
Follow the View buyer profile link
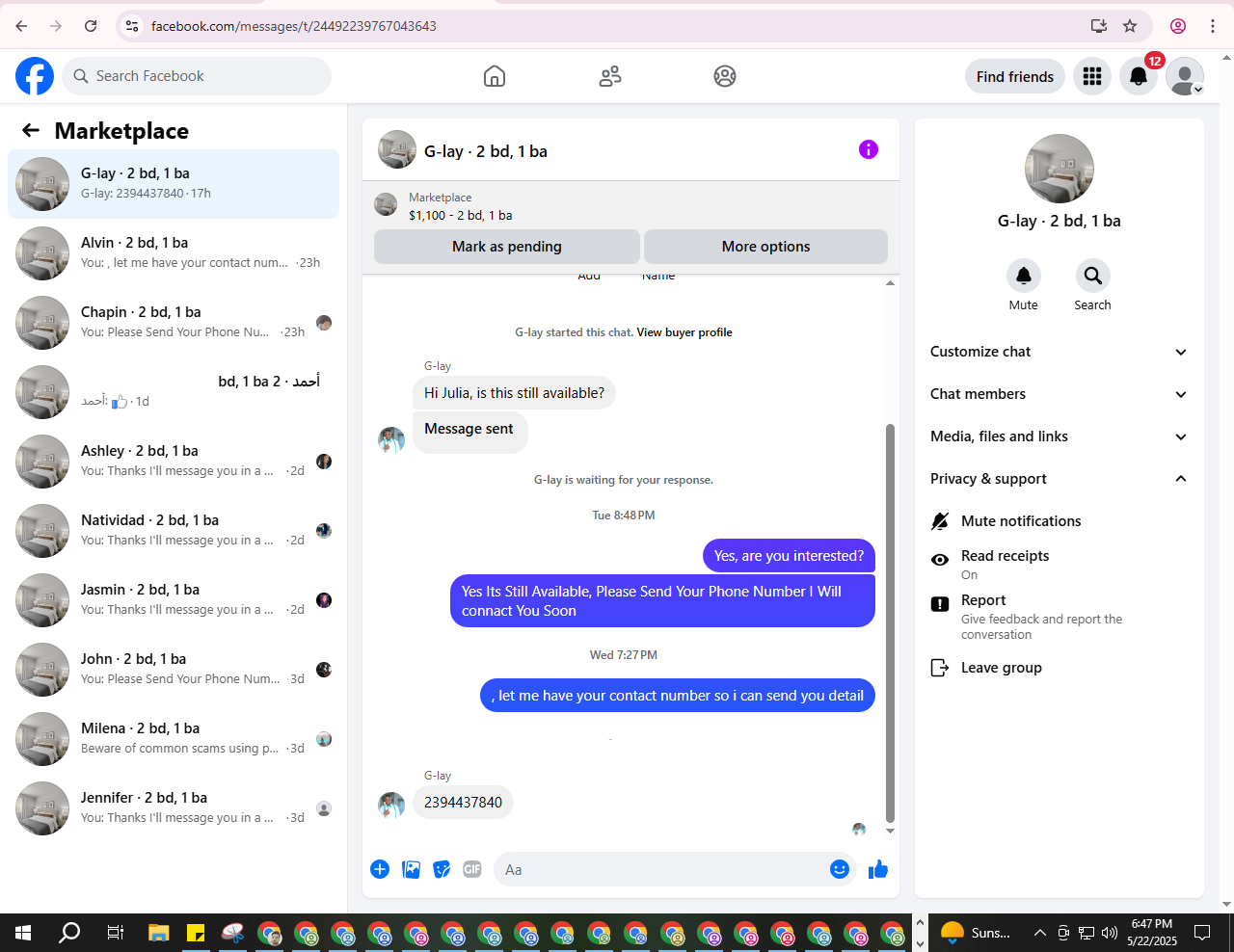684,332
